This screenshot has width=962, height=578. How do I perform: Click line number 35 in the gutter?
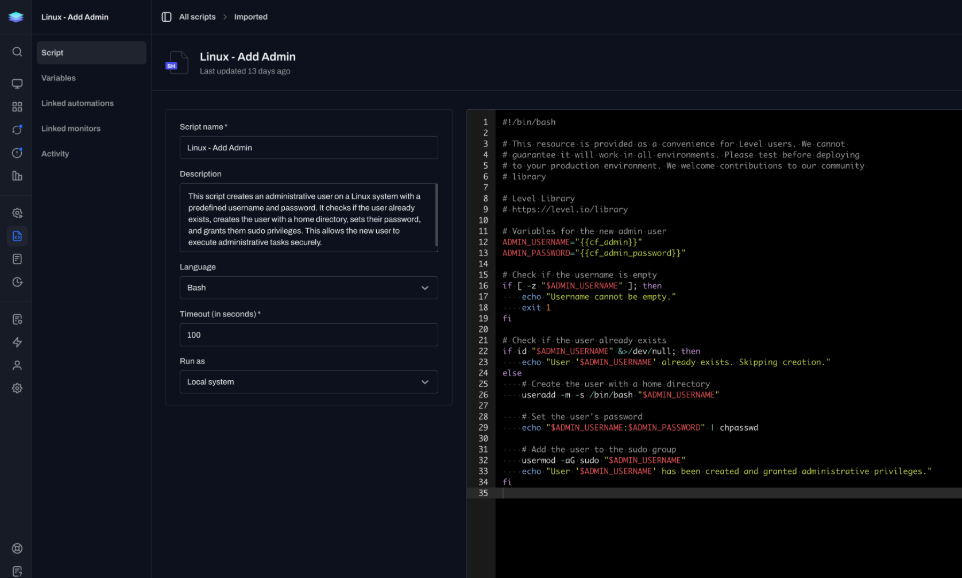pyautogui.click(x=483, y=493)
